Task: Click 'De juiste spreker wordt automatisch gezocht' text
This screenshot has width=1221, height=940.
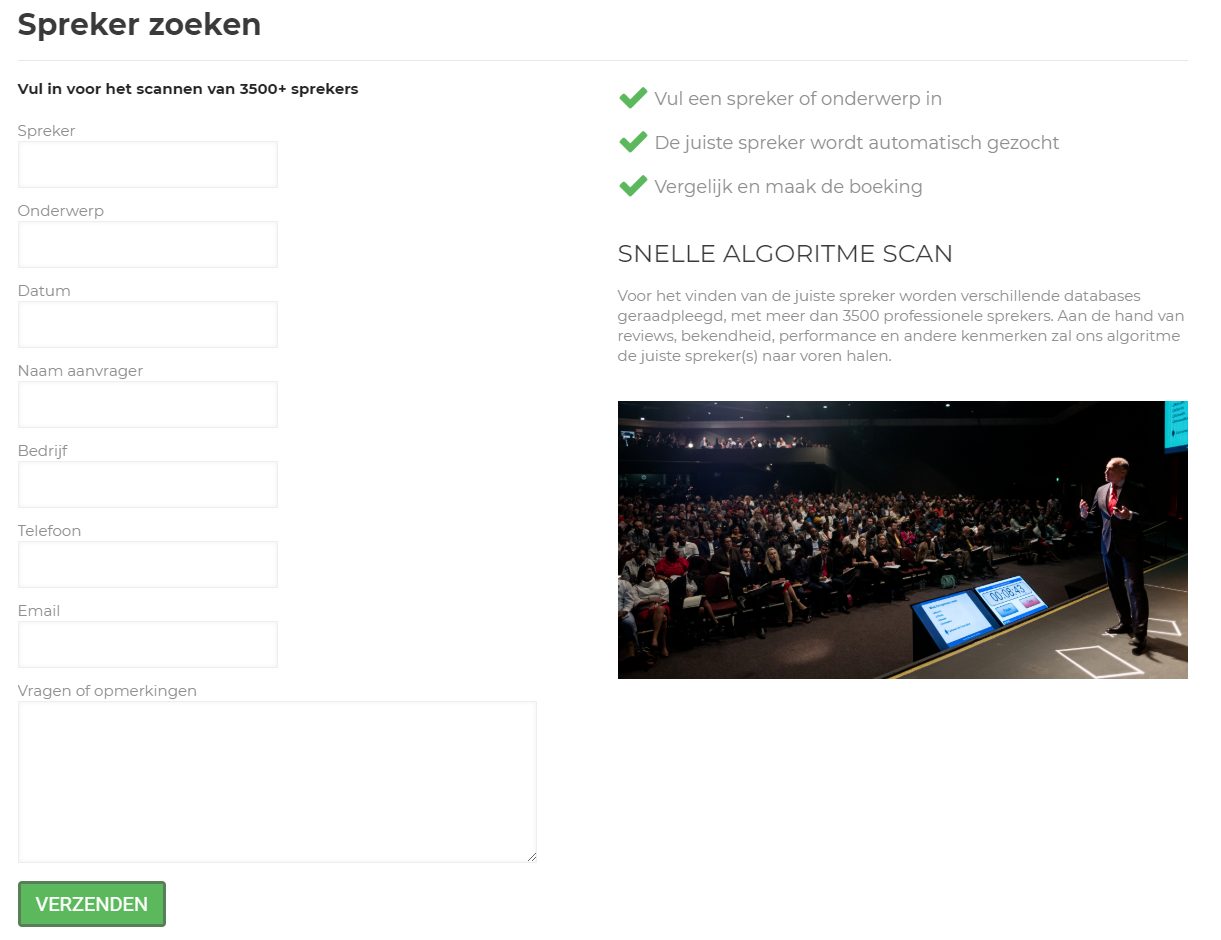Action: [857, 143]
